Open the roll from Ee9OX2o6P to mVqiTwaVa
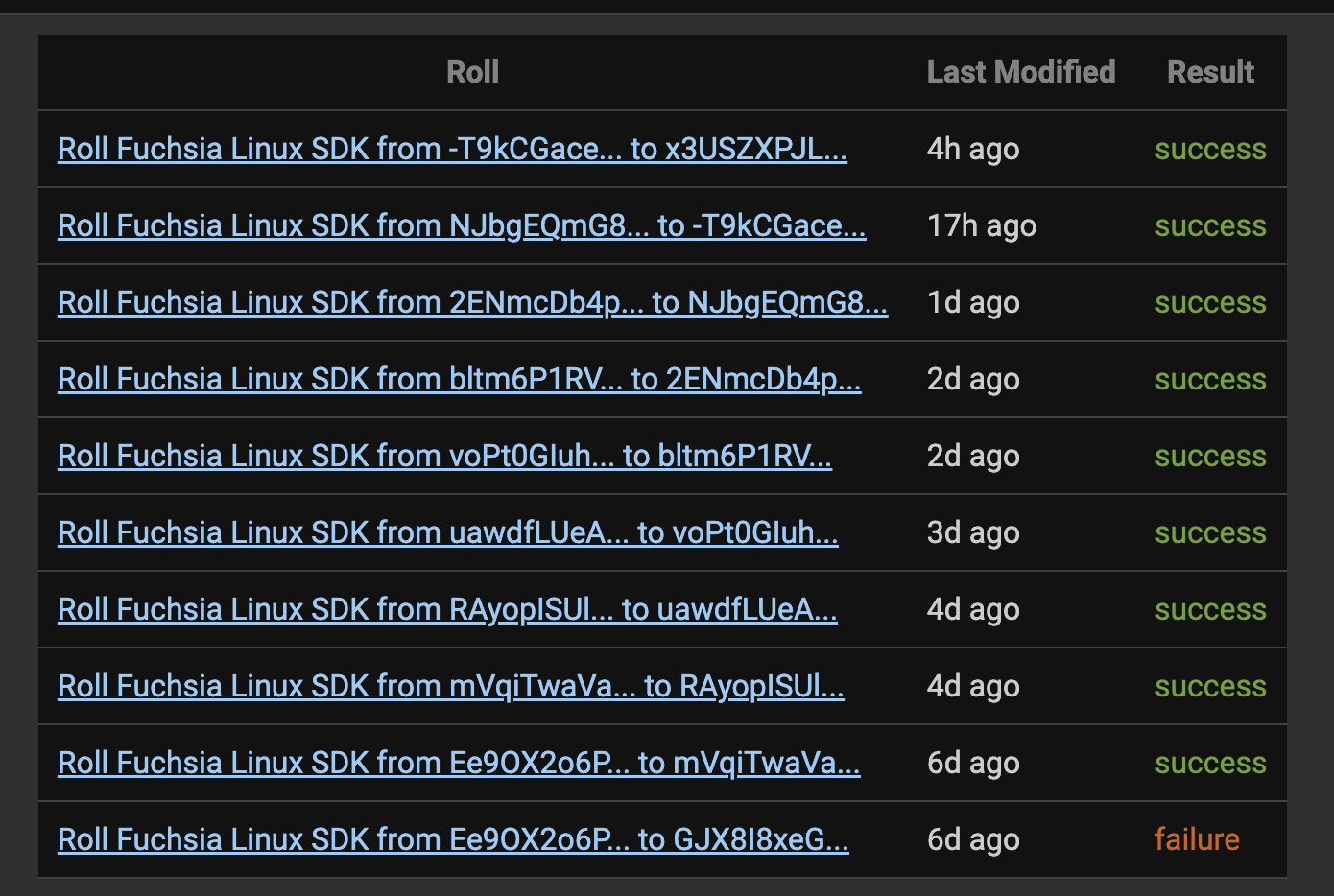1334x896 pixels. (459, 763)
